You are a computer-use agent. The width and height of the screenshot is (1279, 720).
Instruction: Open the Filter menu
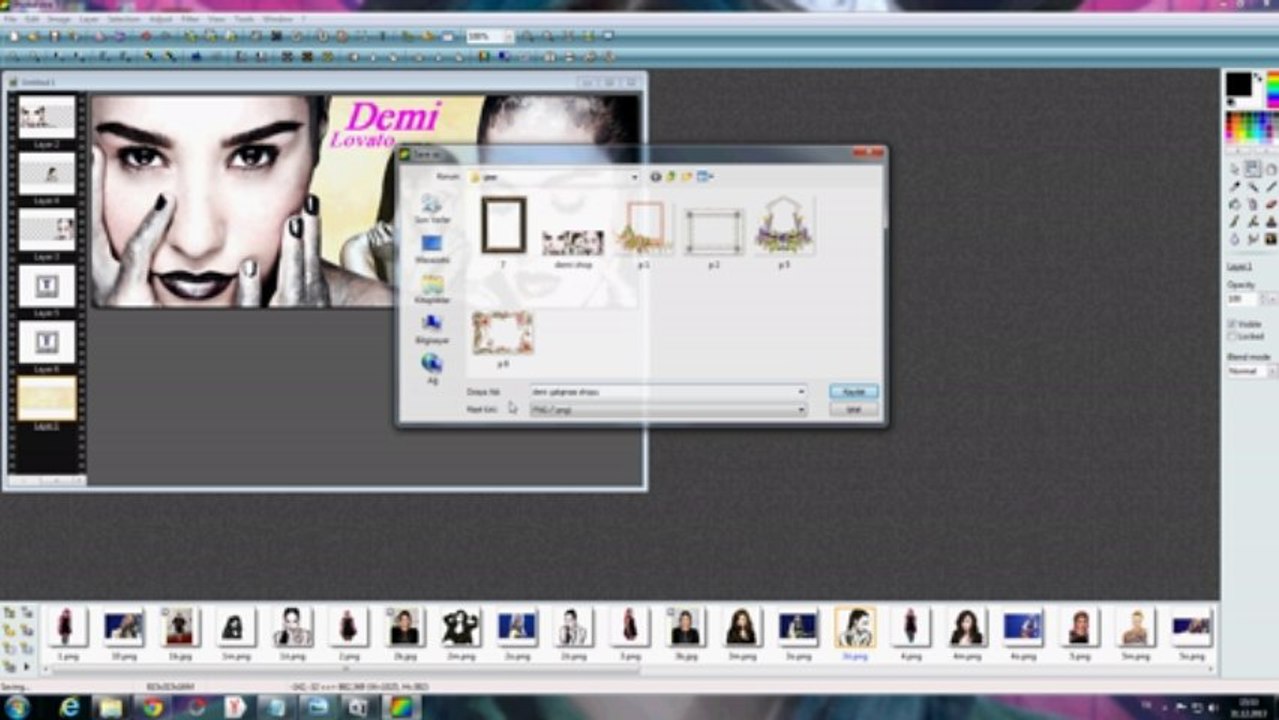tap(190, 19)
